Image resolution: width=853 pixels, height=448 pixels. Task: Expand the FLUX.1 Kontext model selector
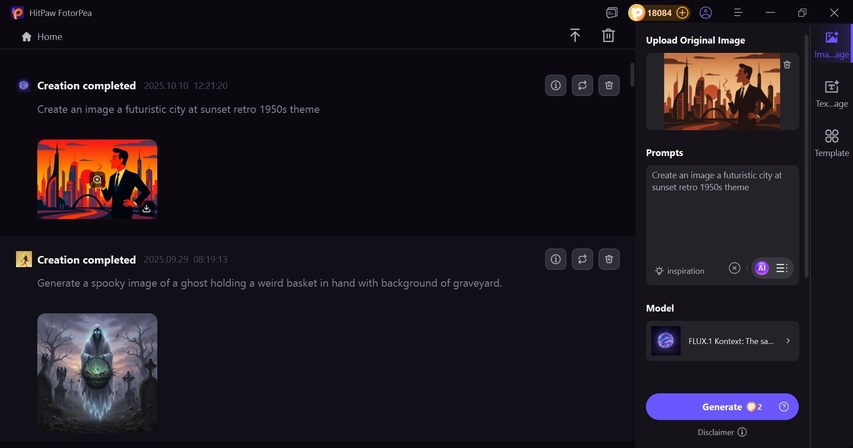click(788, 341)
